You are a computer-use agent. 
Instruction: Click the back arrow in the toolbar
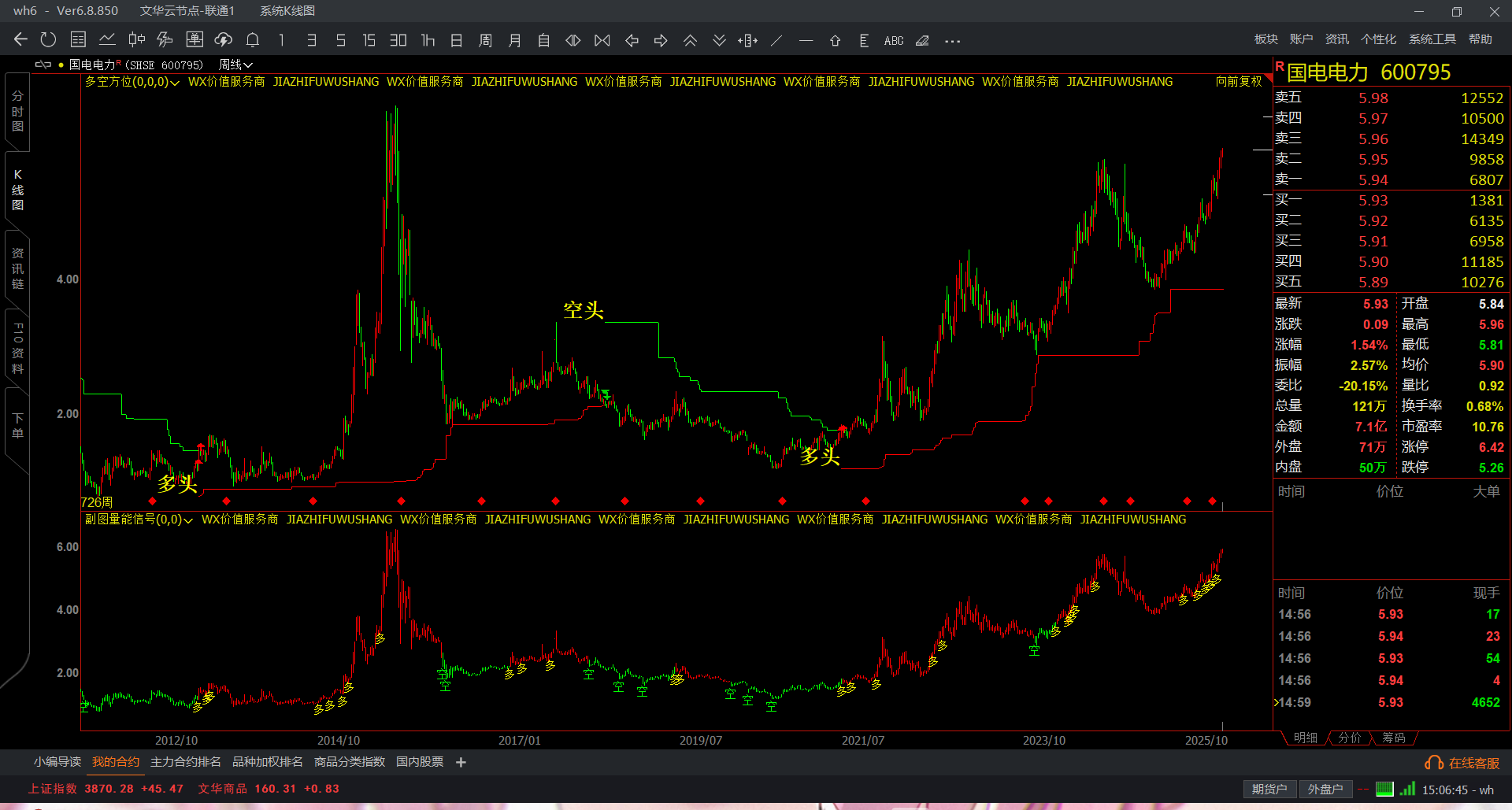pyautogui.click(x=20, y=39)
